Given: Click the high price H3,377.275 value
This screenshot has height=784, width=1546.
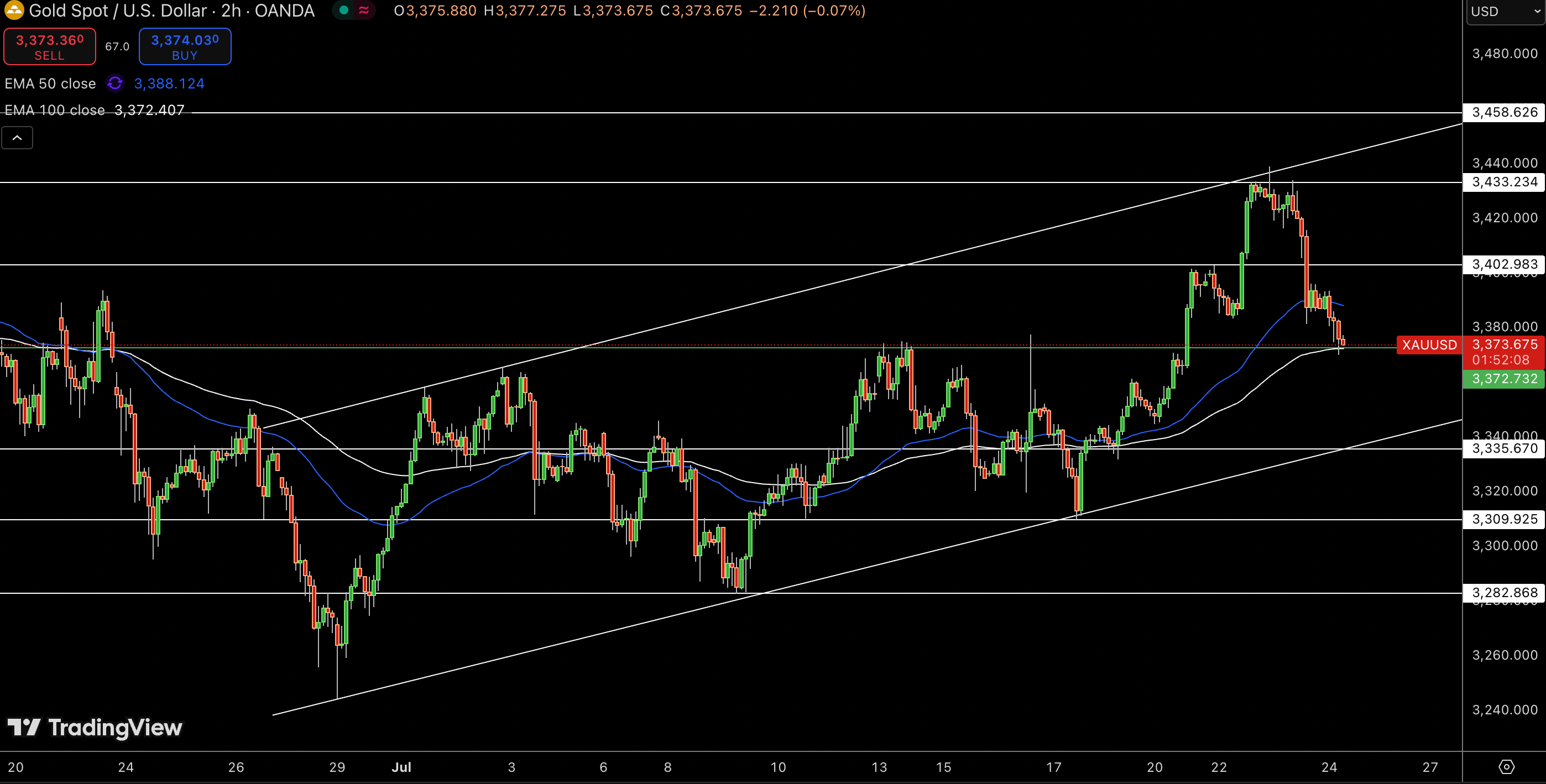Looking at the screenshot, I should point(525,11).
